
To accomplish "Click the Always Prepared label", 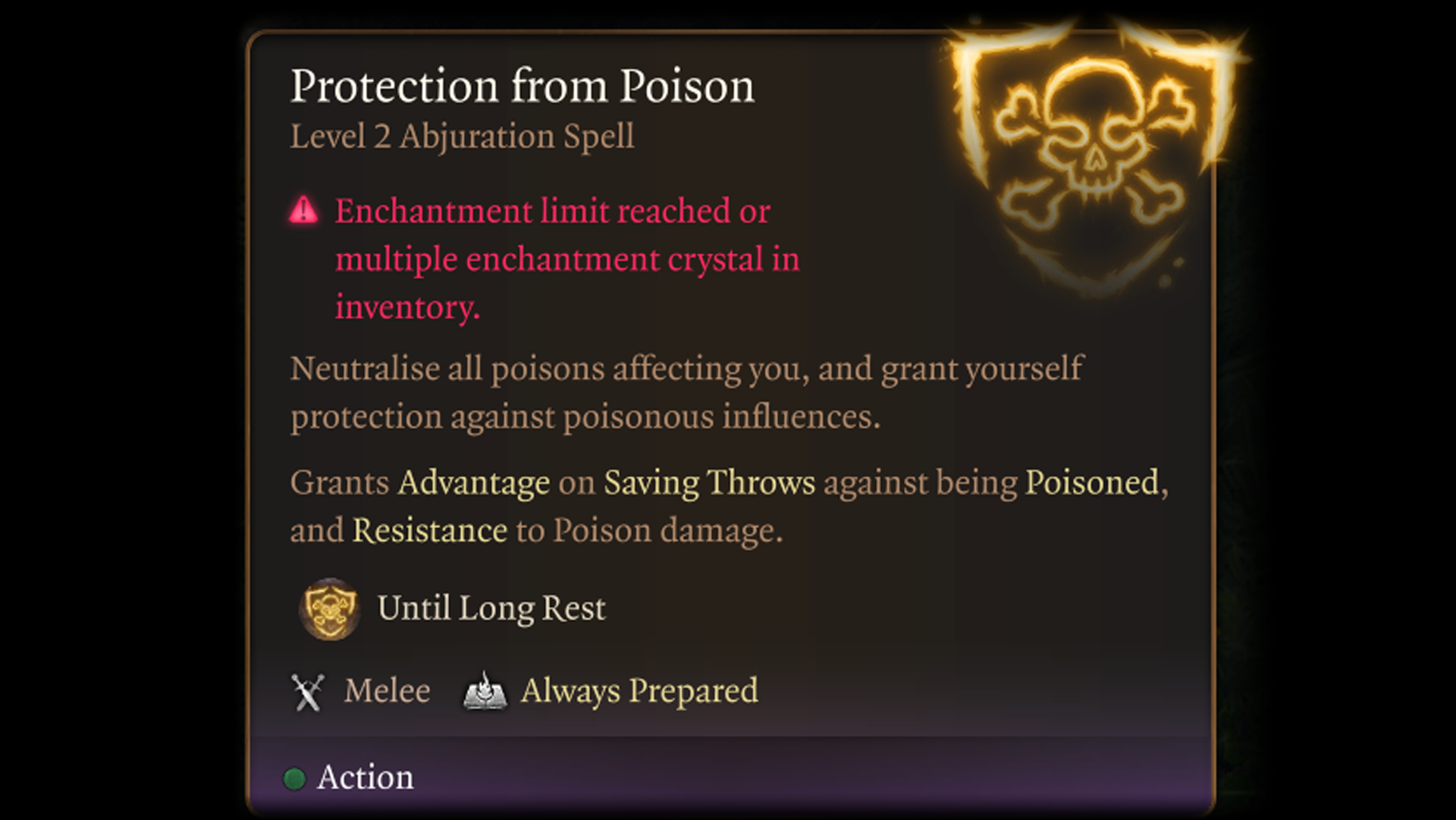I will [639, 691].
